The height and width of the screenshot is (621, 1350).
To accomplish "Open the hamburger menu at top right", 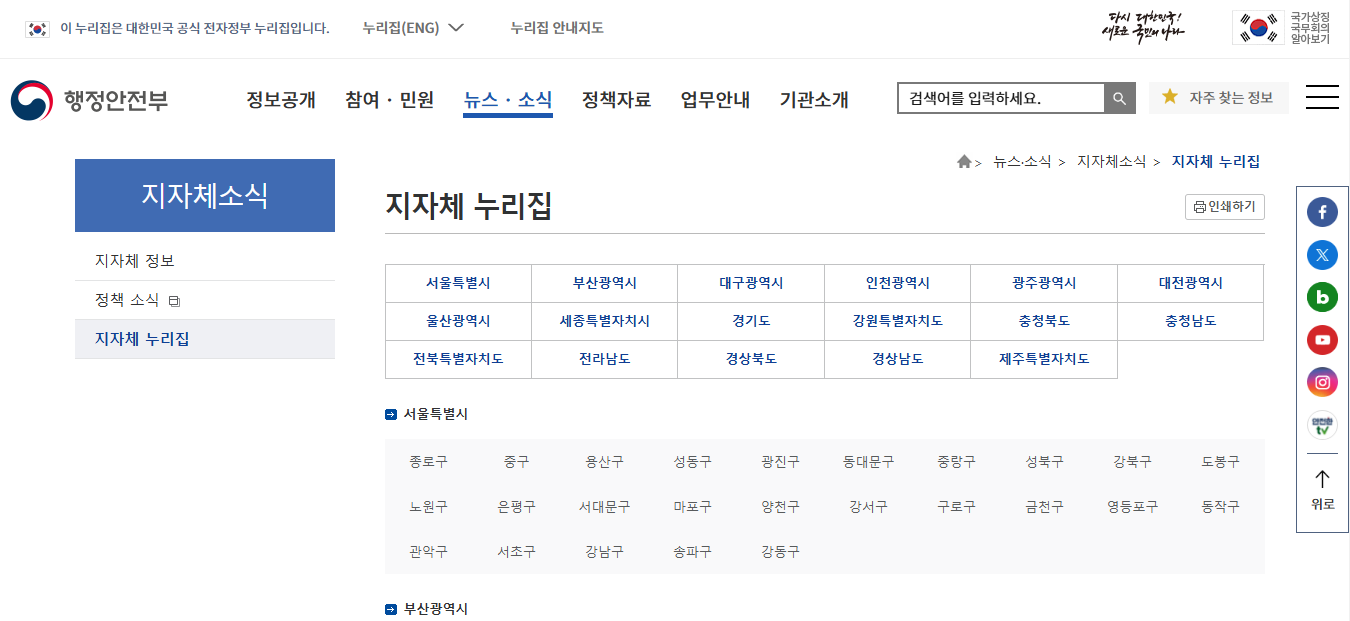I will (x=1322, y=96).
